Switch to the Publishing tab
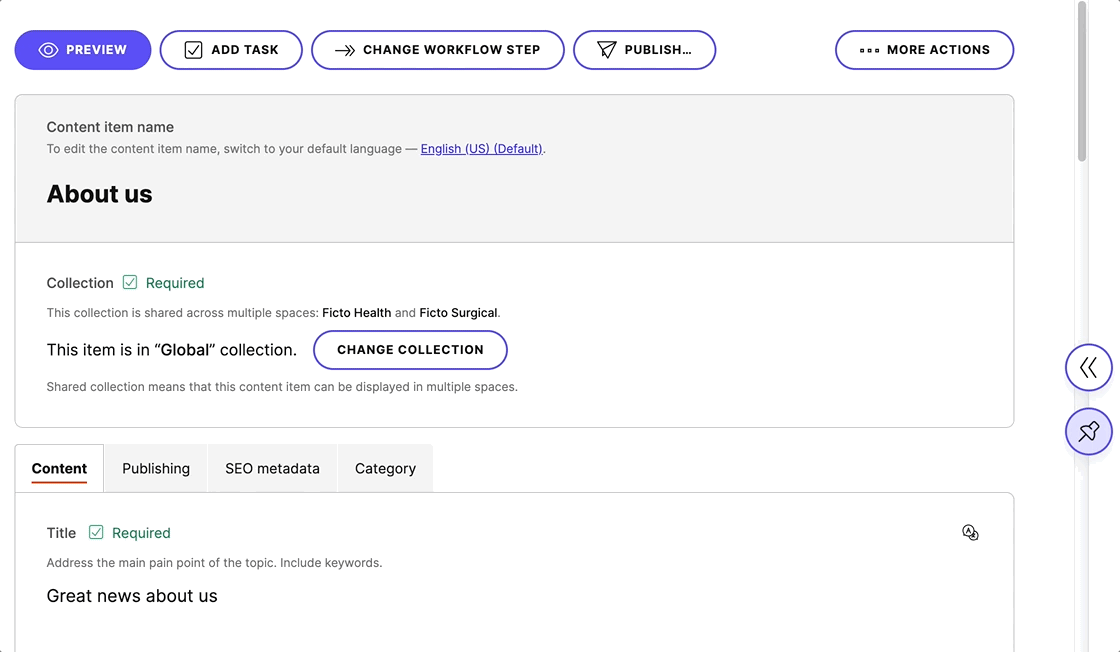Image resolution: width=1120 pixels, height=652 pixels. click(156, 468)
